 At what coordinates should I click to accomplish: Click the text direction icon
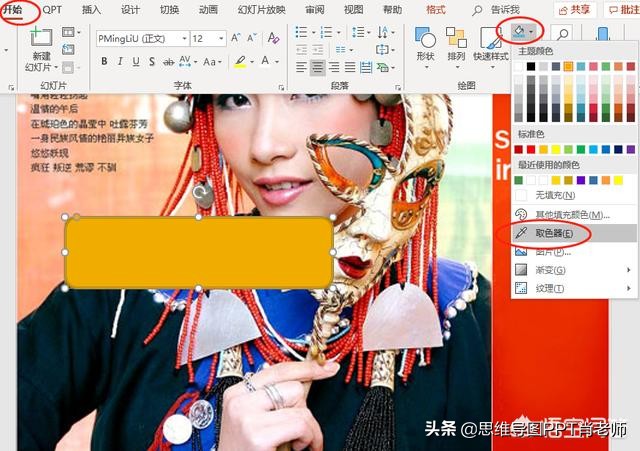[383, 32]
